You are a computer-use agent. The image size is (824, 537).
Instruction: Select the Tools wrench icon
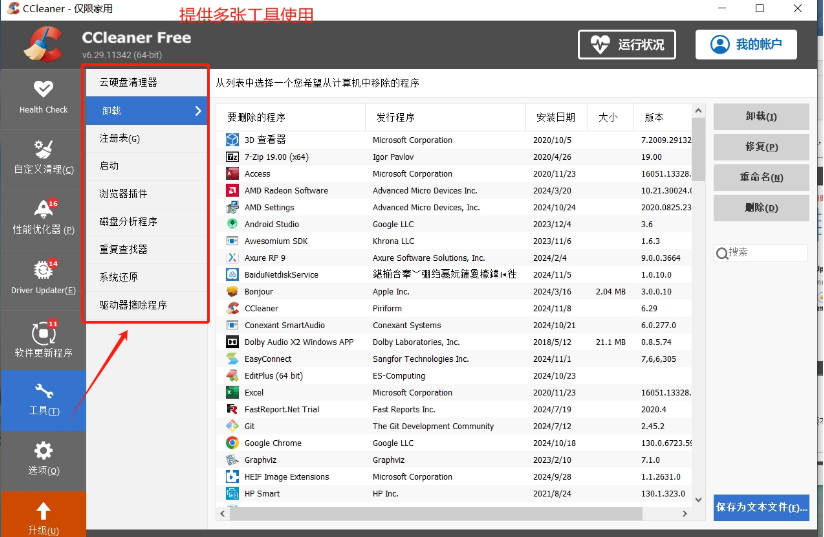click(43, 392)
